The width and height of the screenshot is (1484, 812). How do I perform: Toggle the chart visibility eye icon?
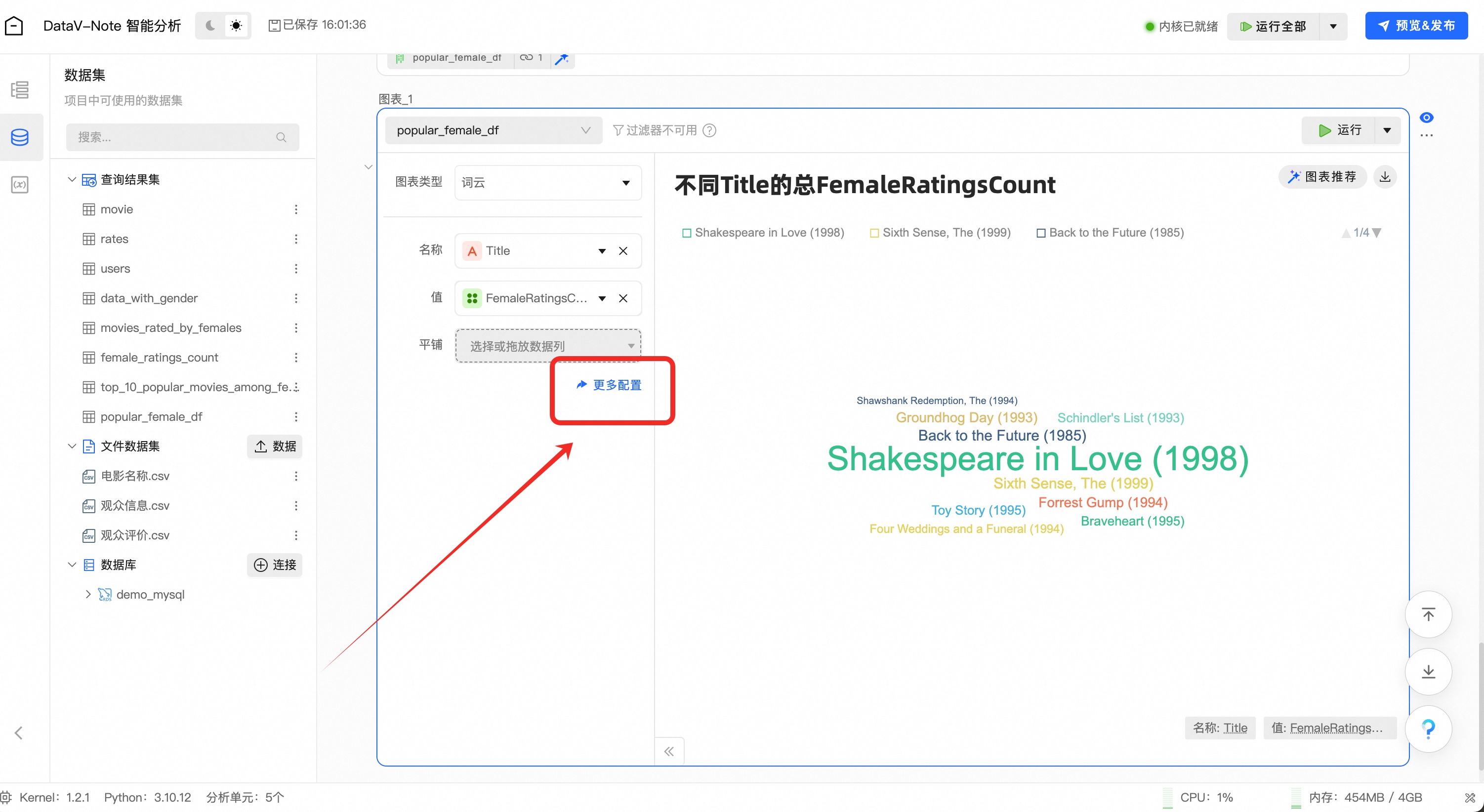(1426, 118)
